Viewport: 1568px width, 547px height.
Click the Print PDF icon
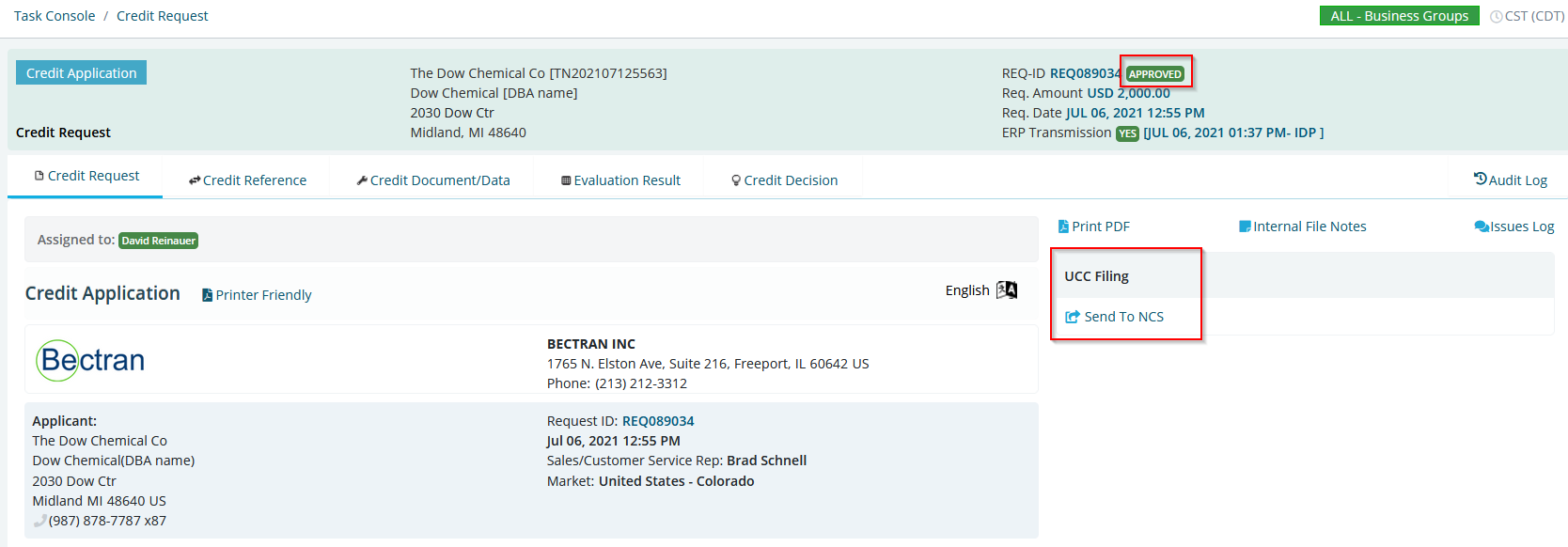coord(1063,227)
